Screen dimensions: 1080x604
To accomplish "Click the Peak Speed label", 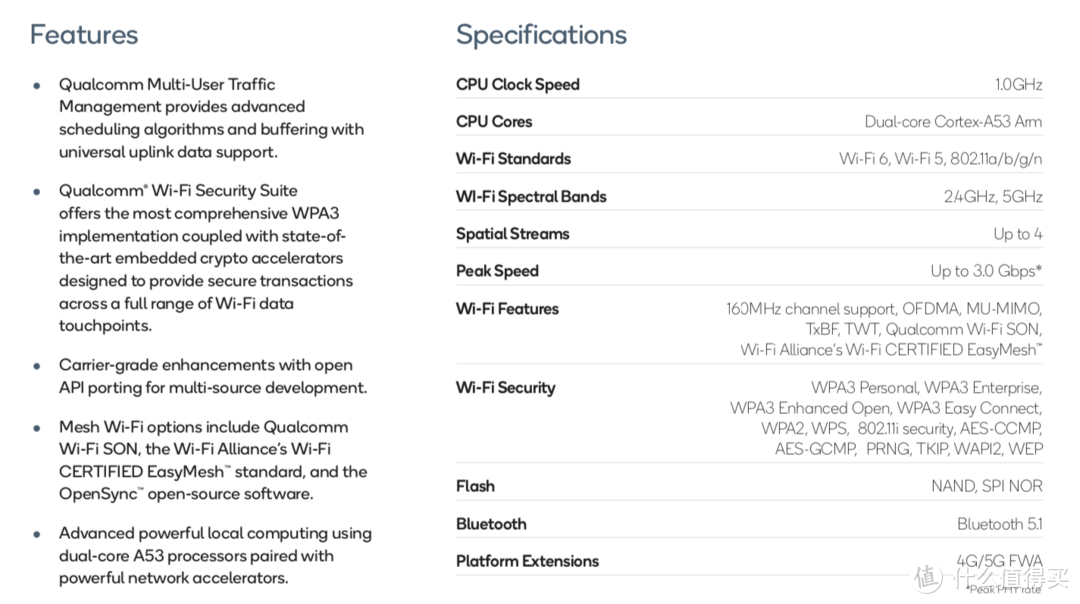I will (x=497, y=271).
